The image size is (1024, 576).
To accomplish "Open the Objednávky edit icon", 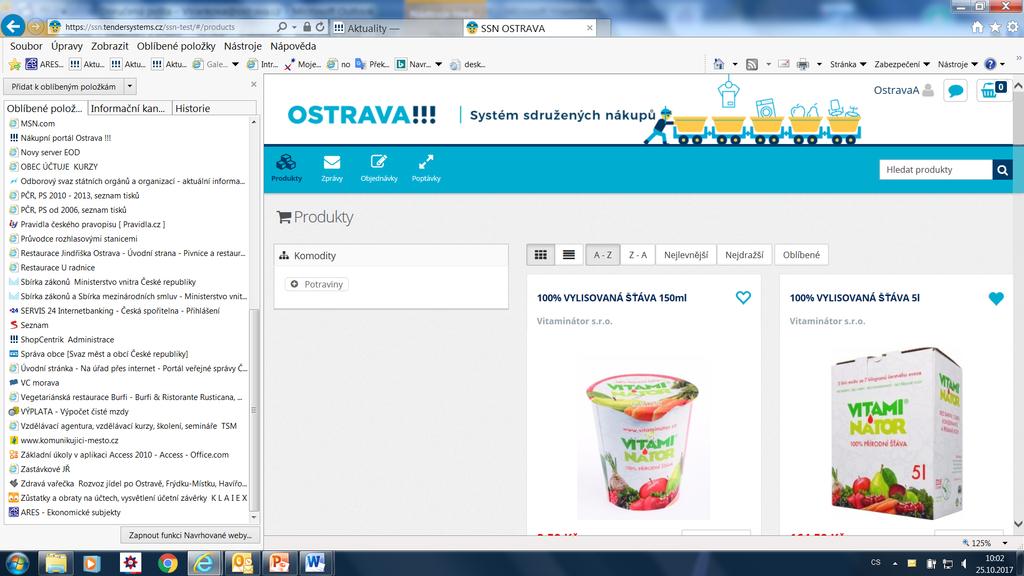I will [379, 168].
